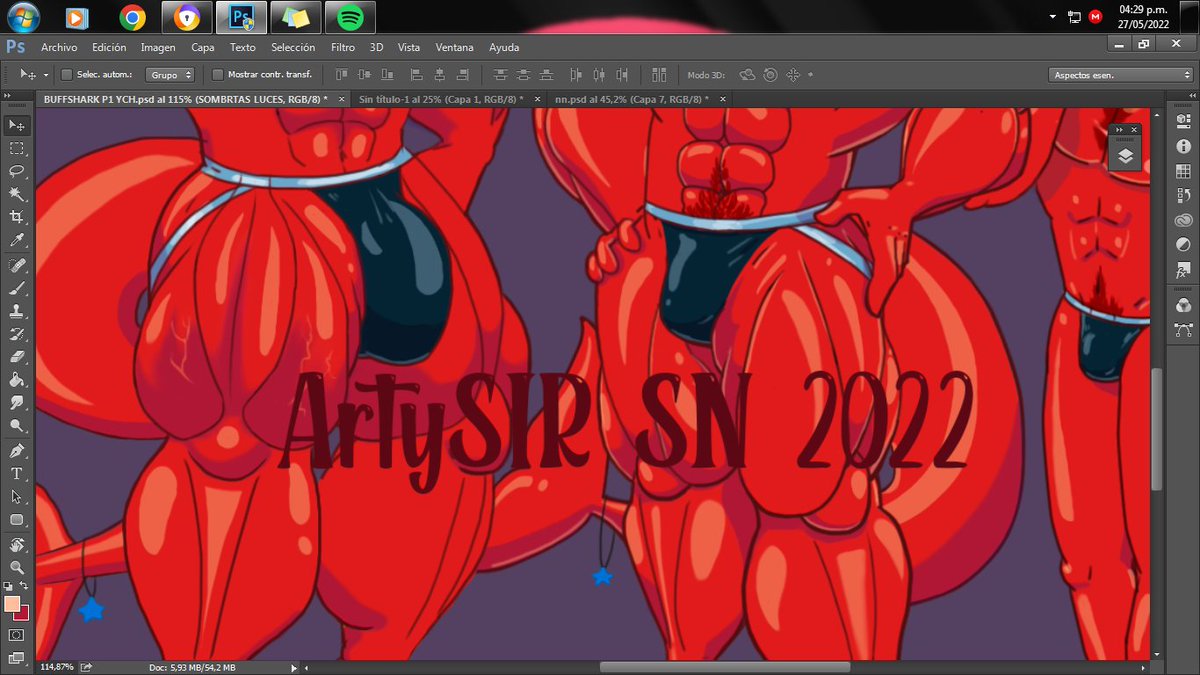Click the Auto-Align Layers icon
The width and height of the screenshot is (1200, 675).
coord(659,75)
